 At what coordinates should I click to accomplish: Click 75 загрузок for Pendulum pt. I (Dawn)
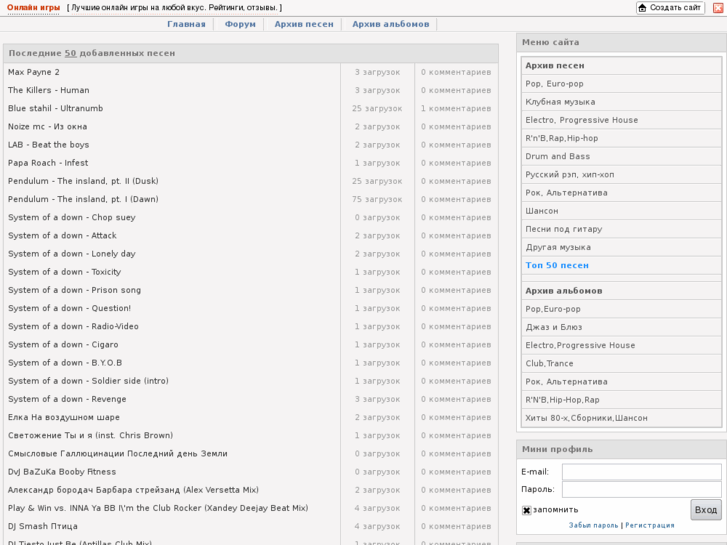tap(377, 199)
